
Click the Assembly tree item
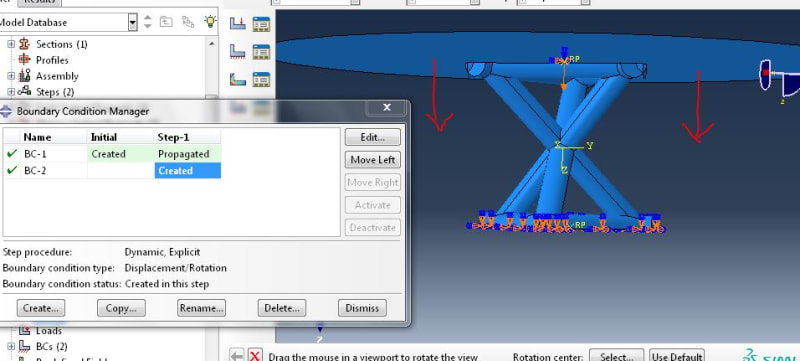tap(57, 76)
